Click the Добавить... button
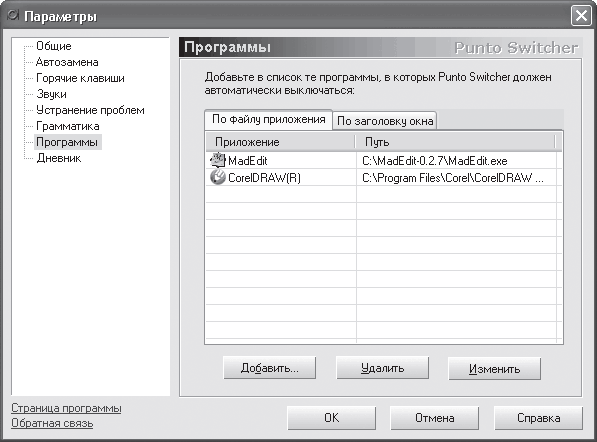 [270, 368]
